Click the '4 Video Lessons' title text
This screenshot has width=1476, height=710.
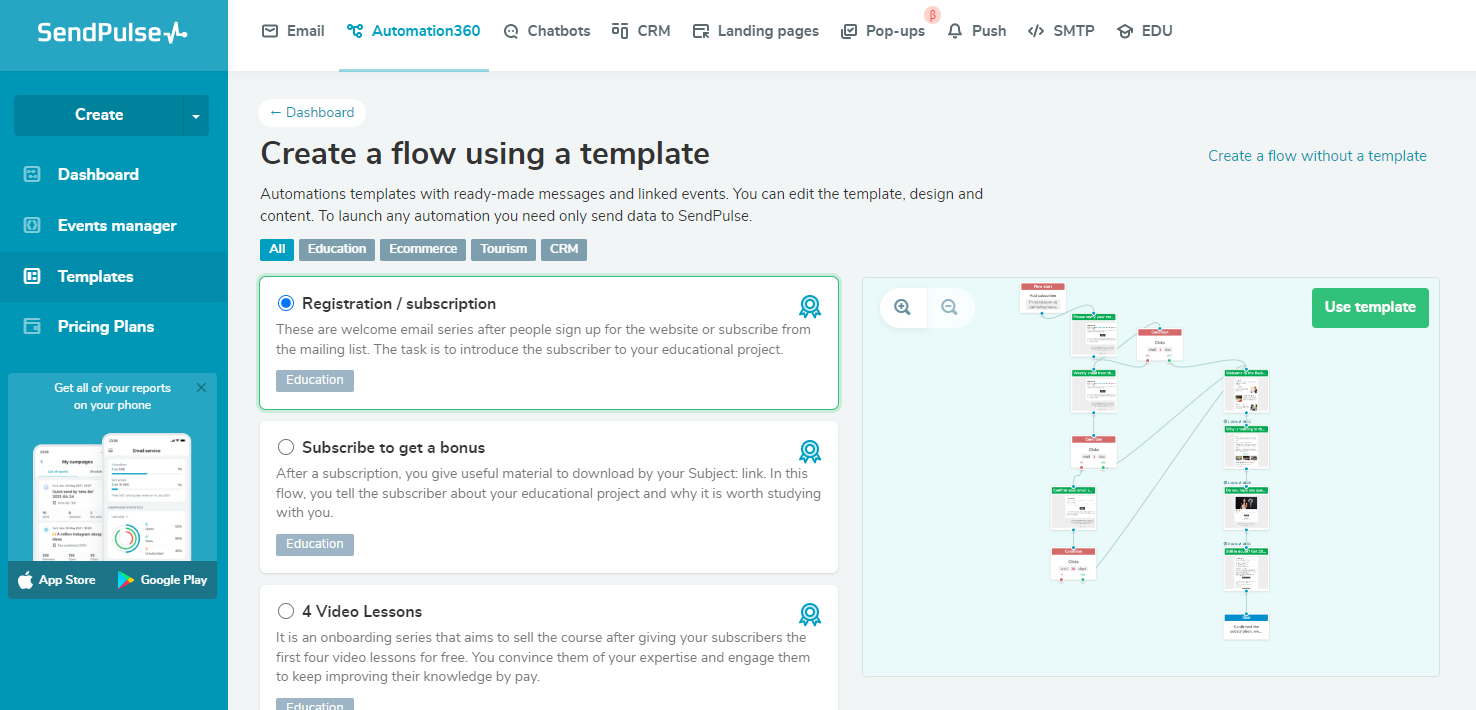362,612
